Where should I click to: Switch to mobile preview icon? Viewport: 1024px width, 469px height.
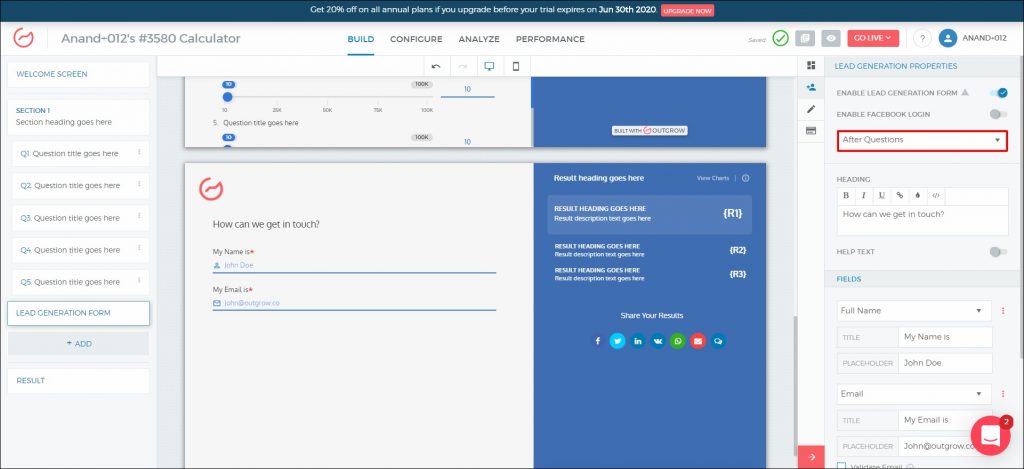516,66
